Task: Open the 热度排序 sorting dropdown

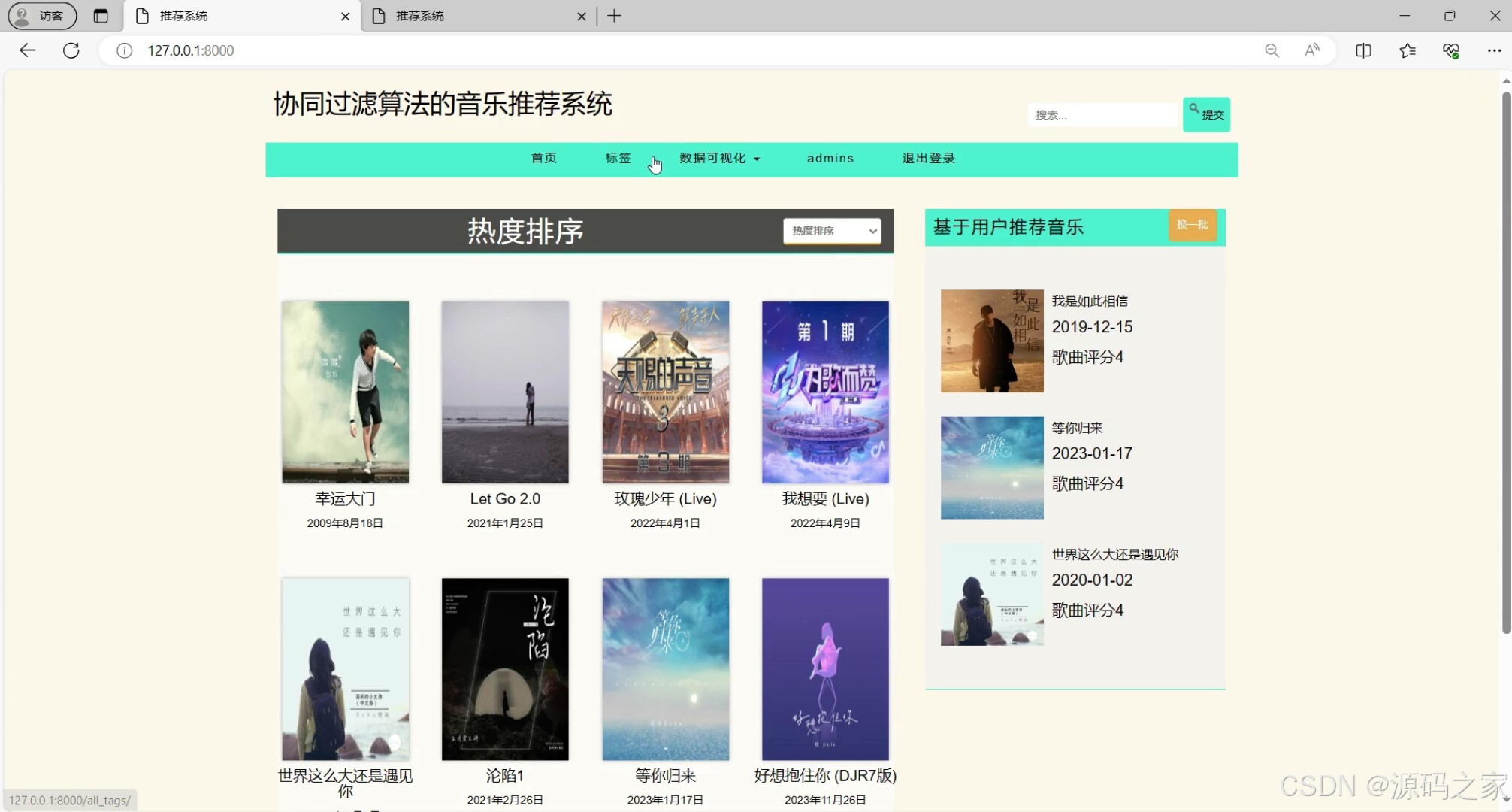Action: (x=831, y=231)
